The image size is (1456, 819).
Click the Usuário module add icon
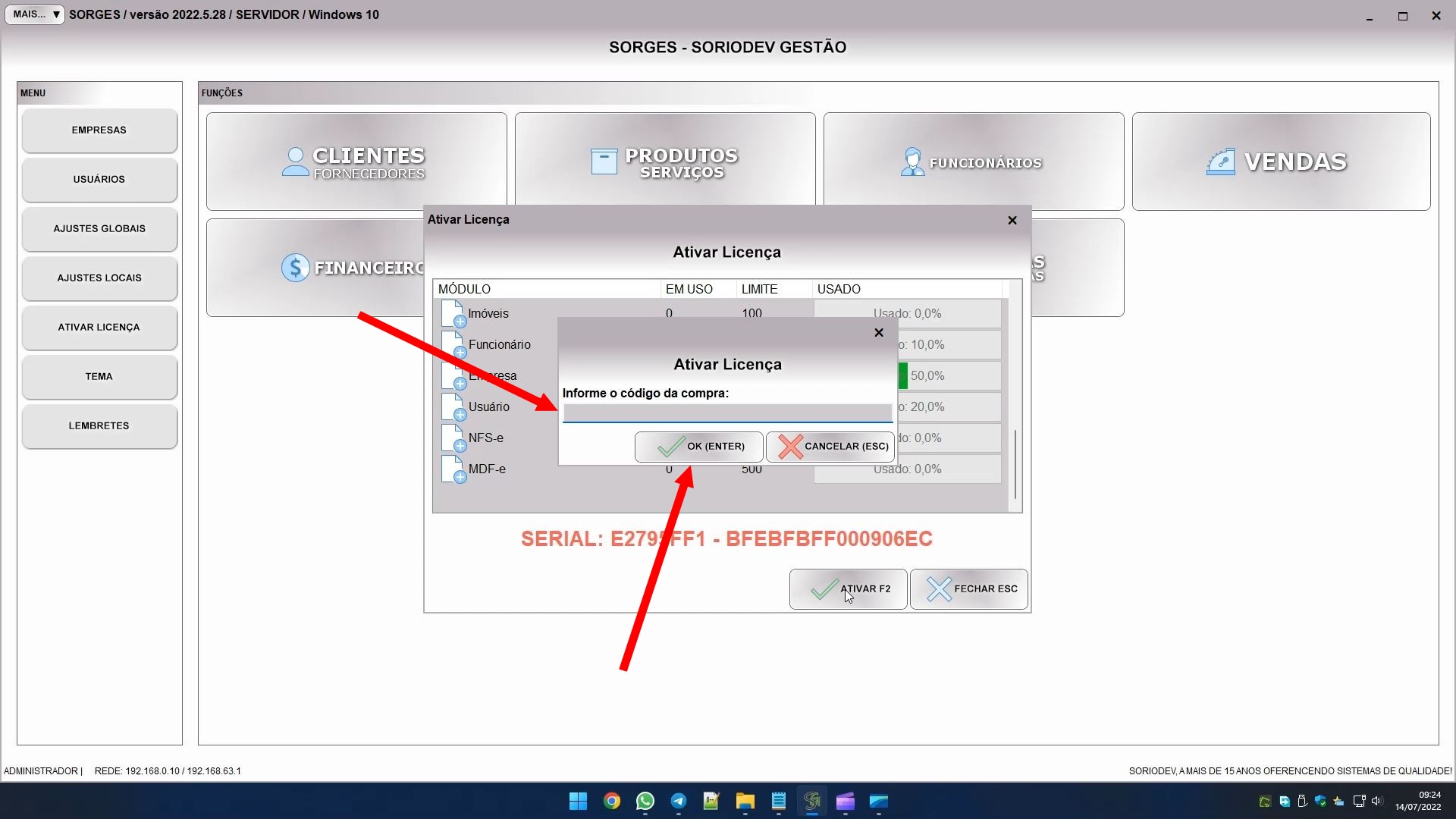point(453,407)
